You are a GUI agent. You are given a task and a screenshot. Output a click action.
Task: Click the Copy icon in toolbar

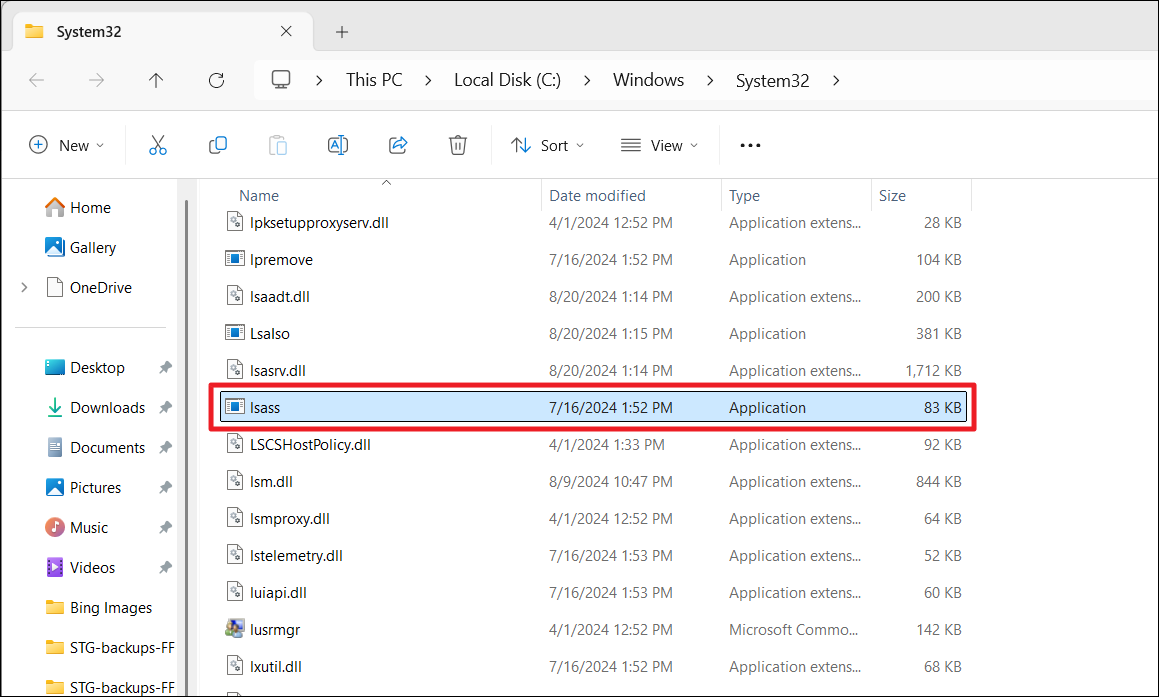coord(217,145)
